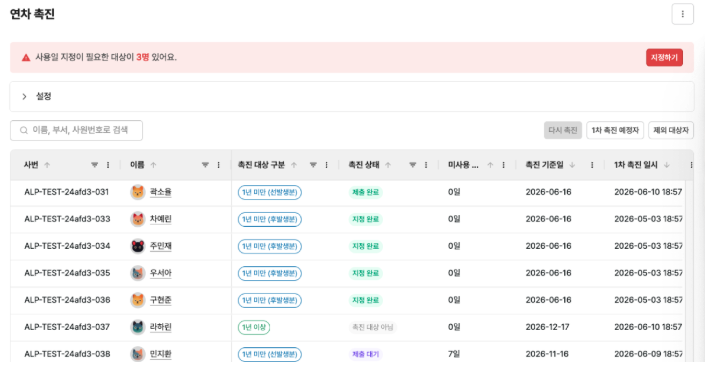Select cell ALP-TEST-24afd3-036

pos(67,300)
